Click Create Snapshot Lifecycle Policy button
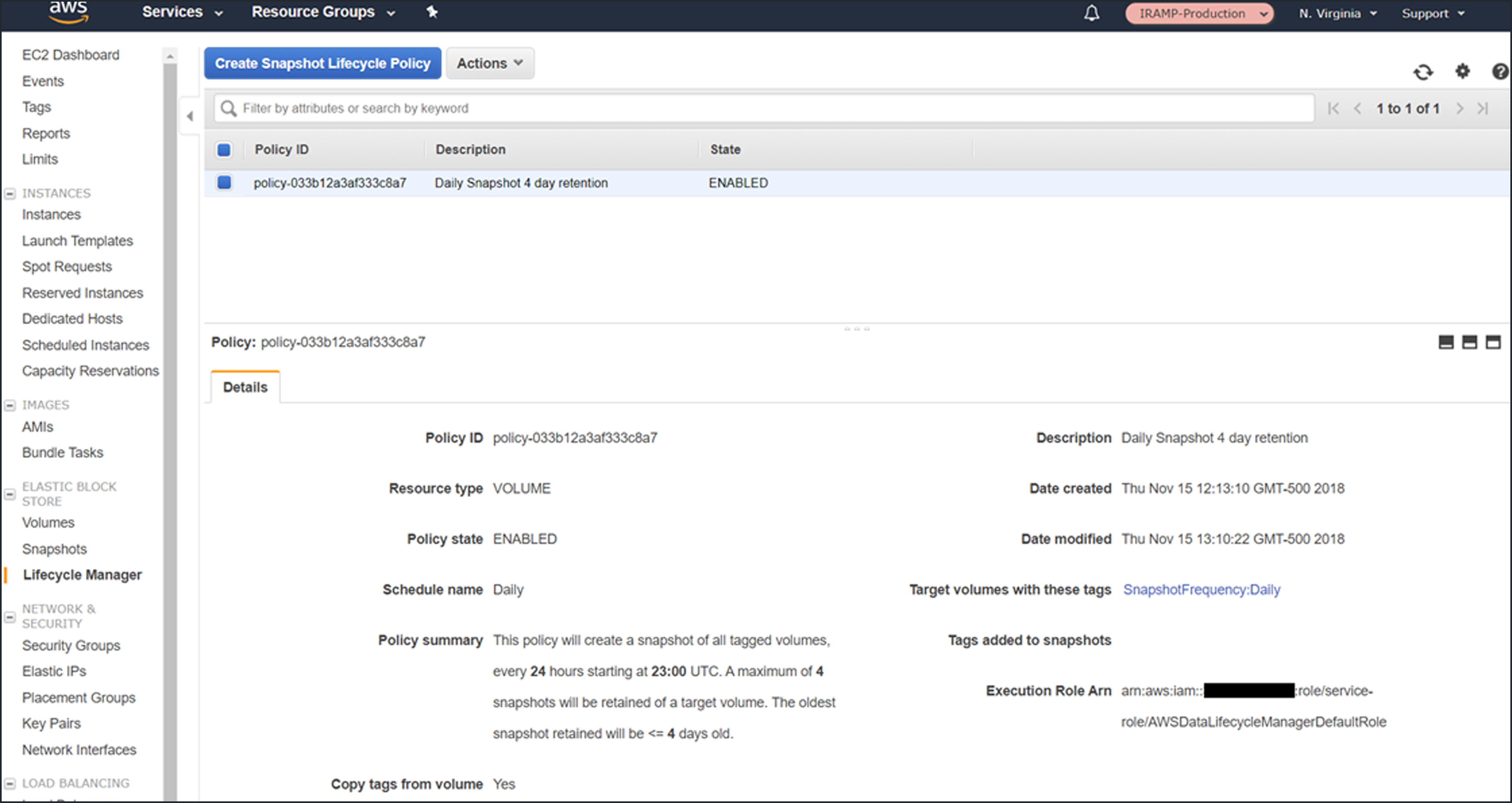Screen dimensions: 1512x803 pyautogui.click(x=322, y=63)
